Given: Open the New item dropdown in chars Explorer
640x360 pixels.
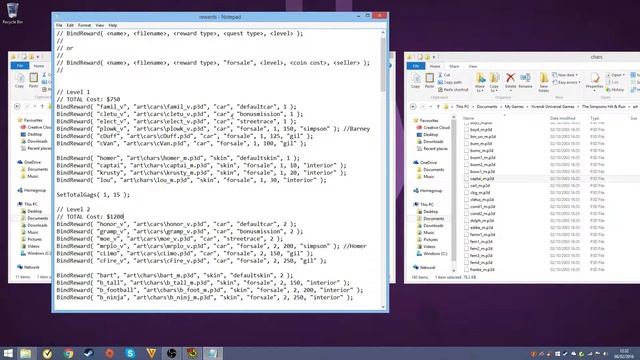Looking at the screenshot, I should [565, 75].
